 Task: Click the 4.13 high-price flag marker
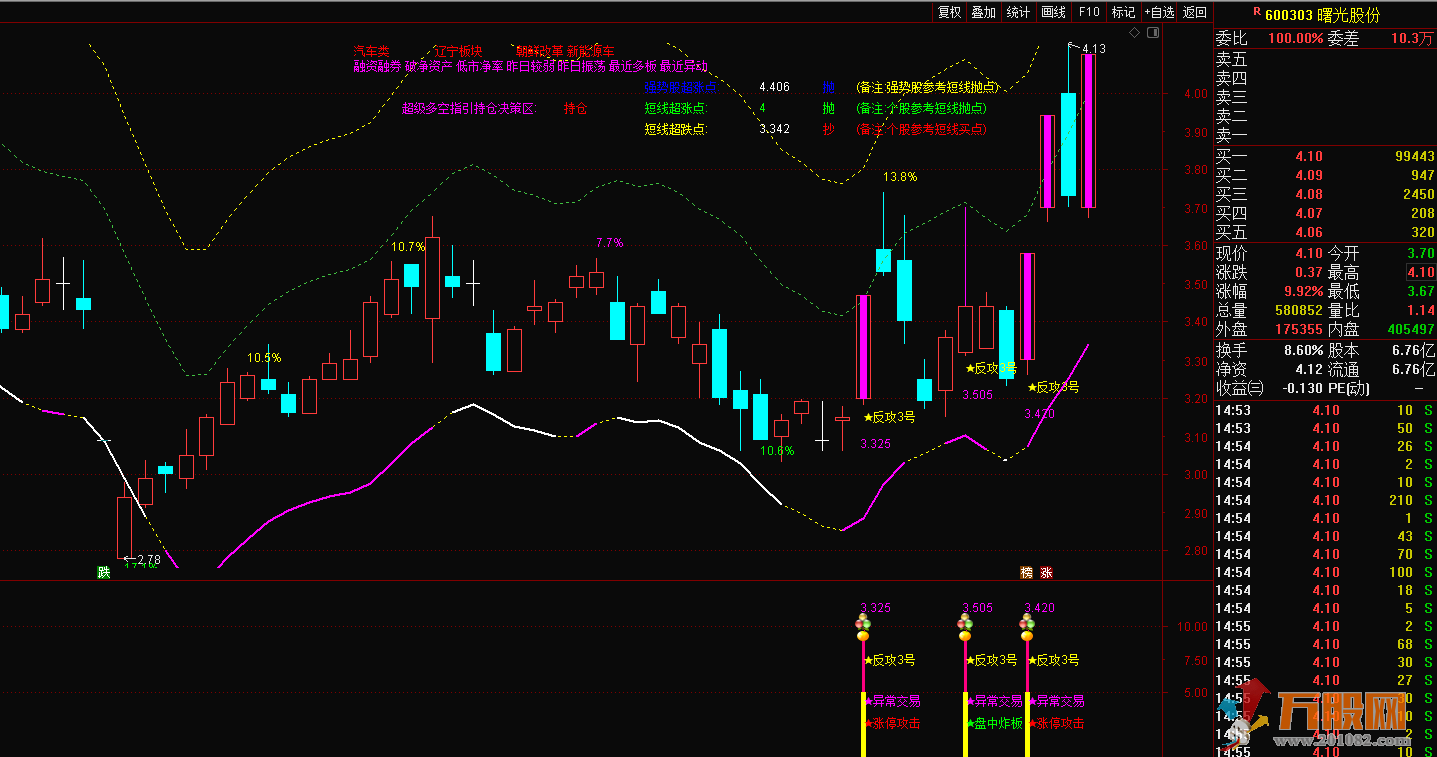(1087, 48)
